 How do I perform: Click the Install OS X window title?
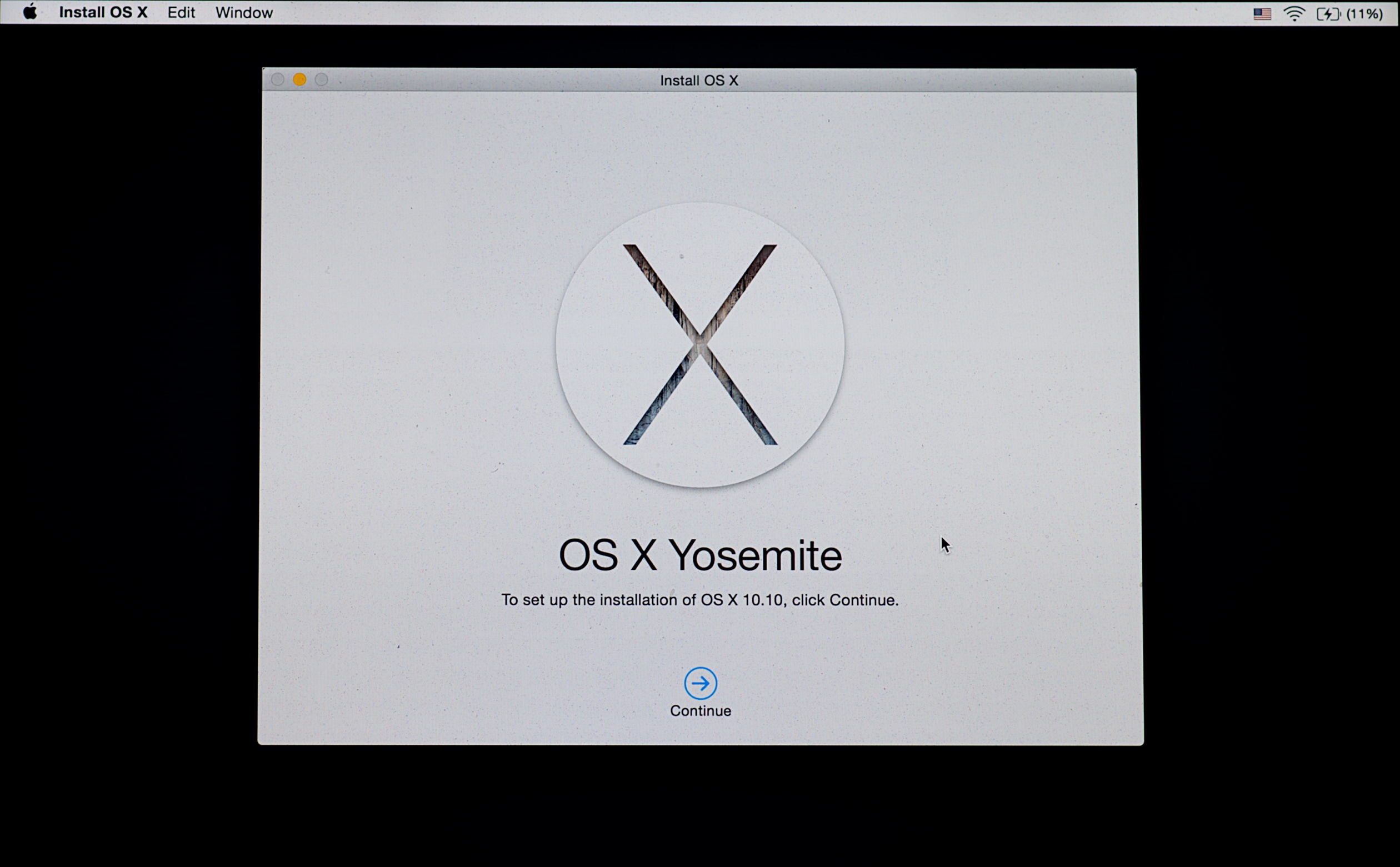[699, 81]
